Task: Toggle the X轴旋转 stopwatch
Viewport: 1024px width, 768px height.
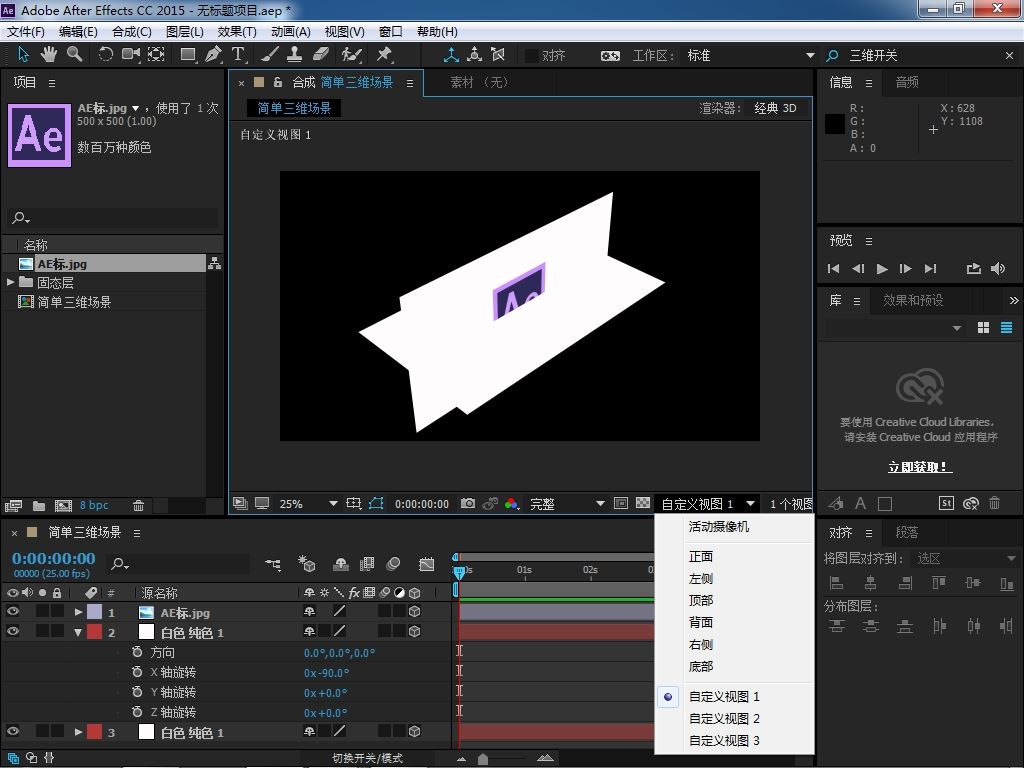Action: click(x=136, y=672)
